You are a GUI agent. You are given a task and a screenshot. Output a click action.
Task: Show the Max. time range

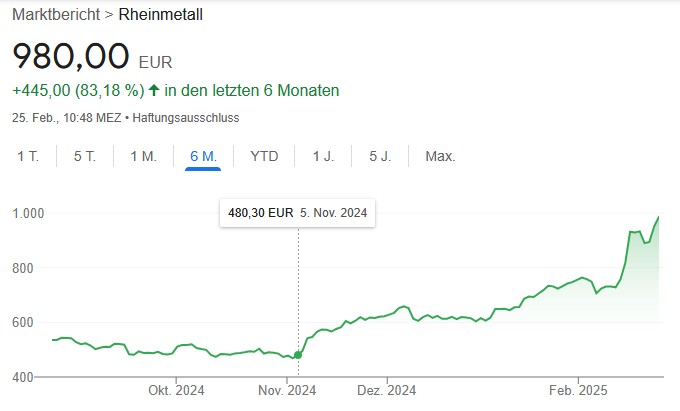pos(440,156)
